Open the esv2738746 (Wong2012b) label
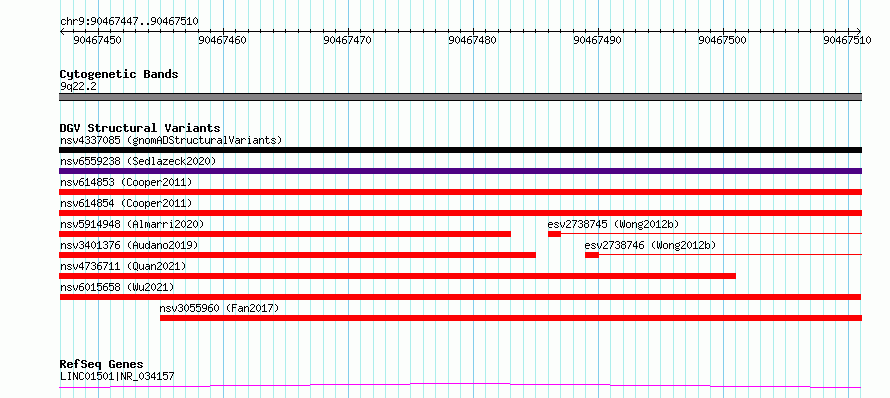 click(x=650, y=245)
